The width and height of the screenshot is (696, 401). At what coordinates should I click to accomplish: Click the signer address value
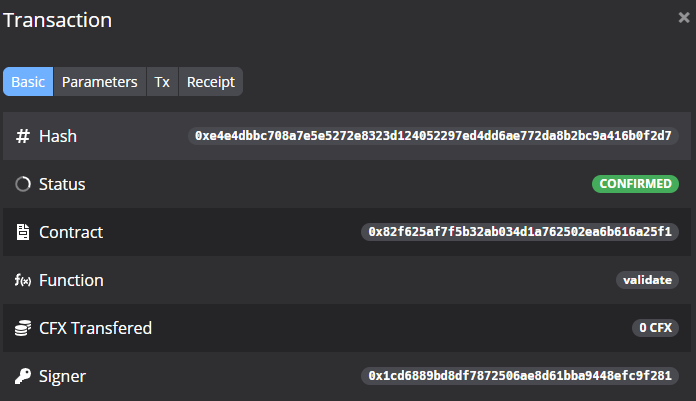click(x=520, y=376)
